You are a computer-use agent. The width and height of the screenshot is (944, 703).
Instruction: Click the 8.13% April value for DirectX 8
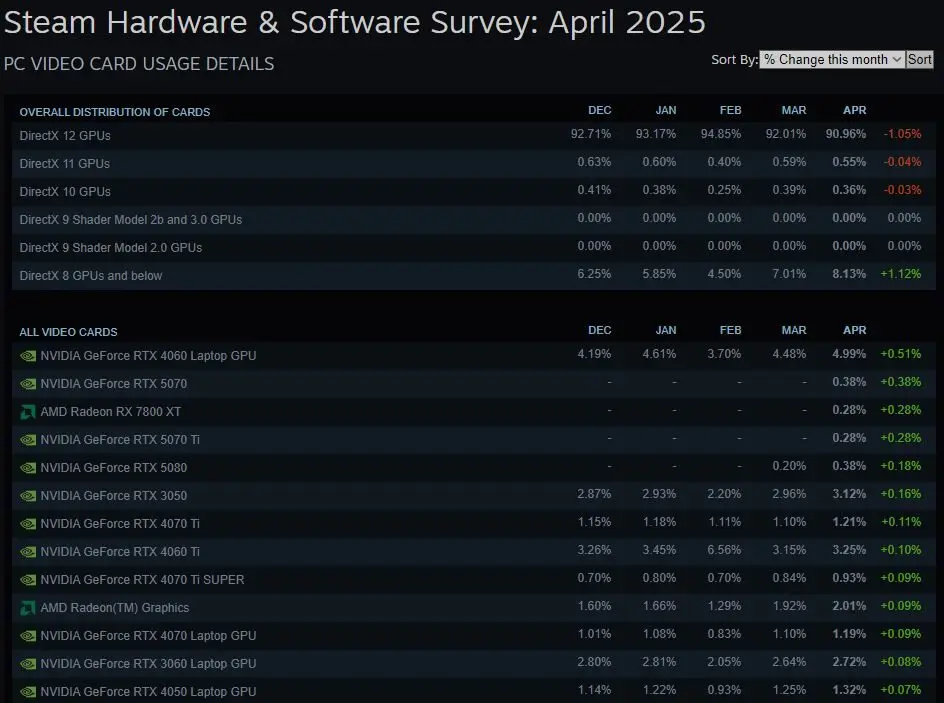point(849,274)
